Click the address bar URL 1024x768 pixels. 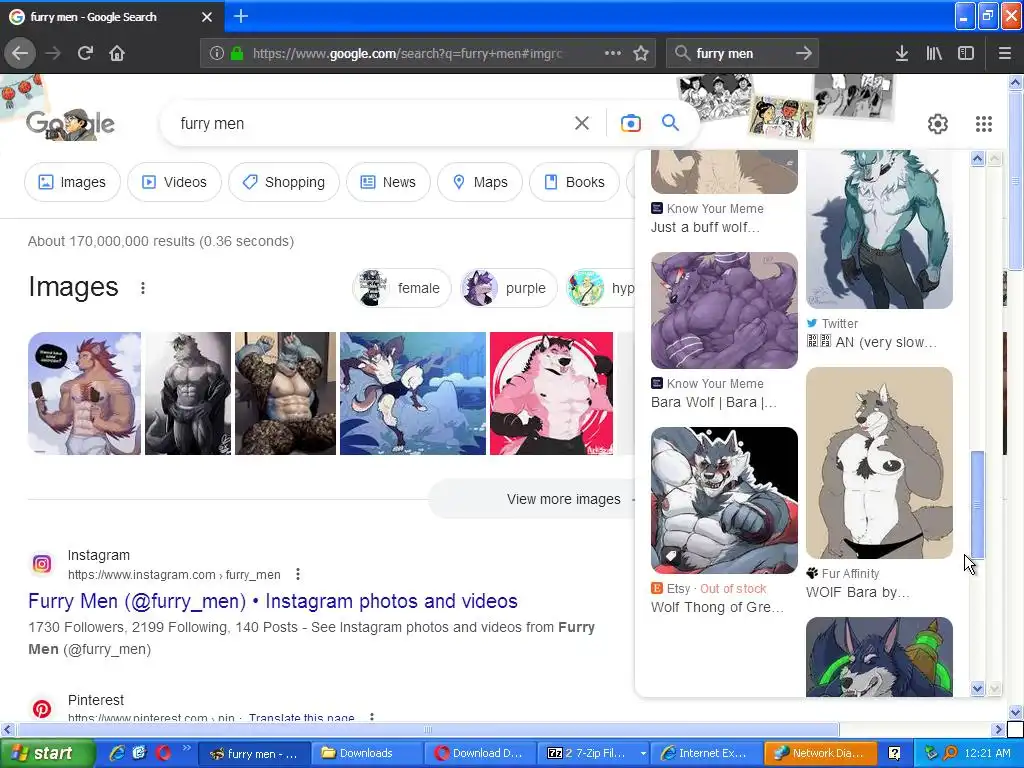[x=407, y=54]
